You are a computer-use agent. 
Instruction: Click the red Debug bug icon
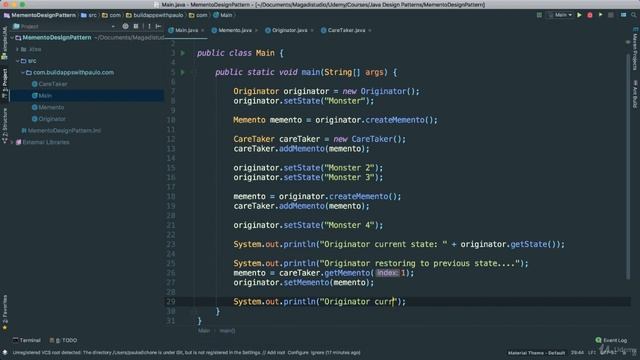coord(590,15)
